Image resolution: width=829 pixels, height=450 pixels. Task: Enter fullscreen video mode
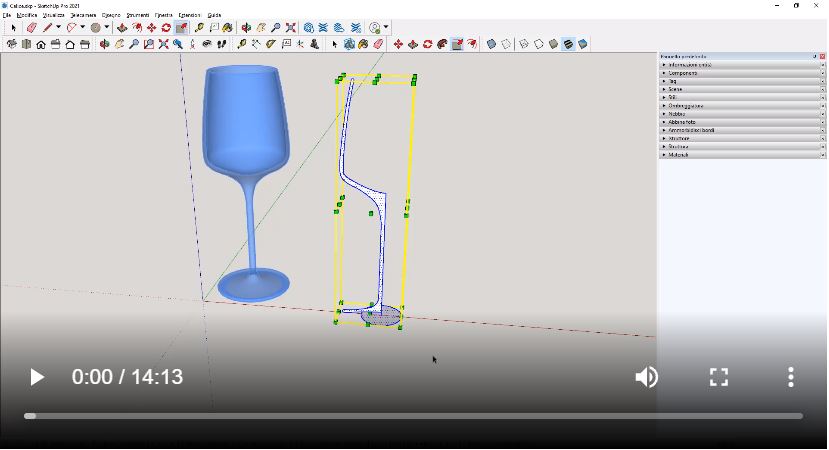[719, 377]
